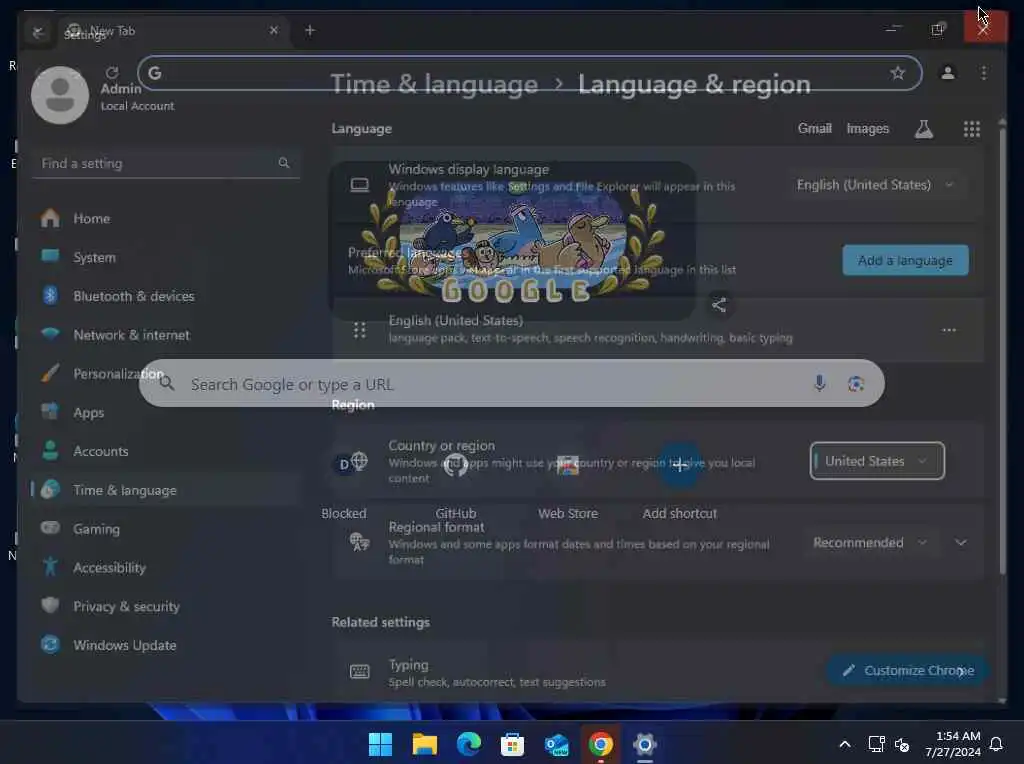Click drag handle of English (United States) language
1024x764 pixels.
359,330
